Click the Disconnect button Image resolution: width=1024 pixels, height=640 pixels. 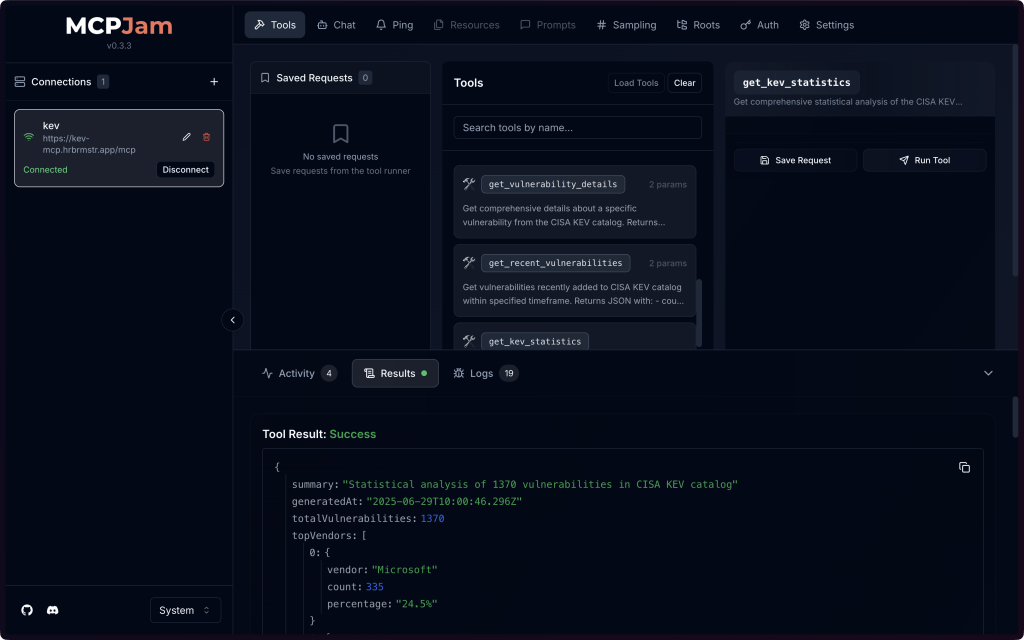(x=185, y=170)
